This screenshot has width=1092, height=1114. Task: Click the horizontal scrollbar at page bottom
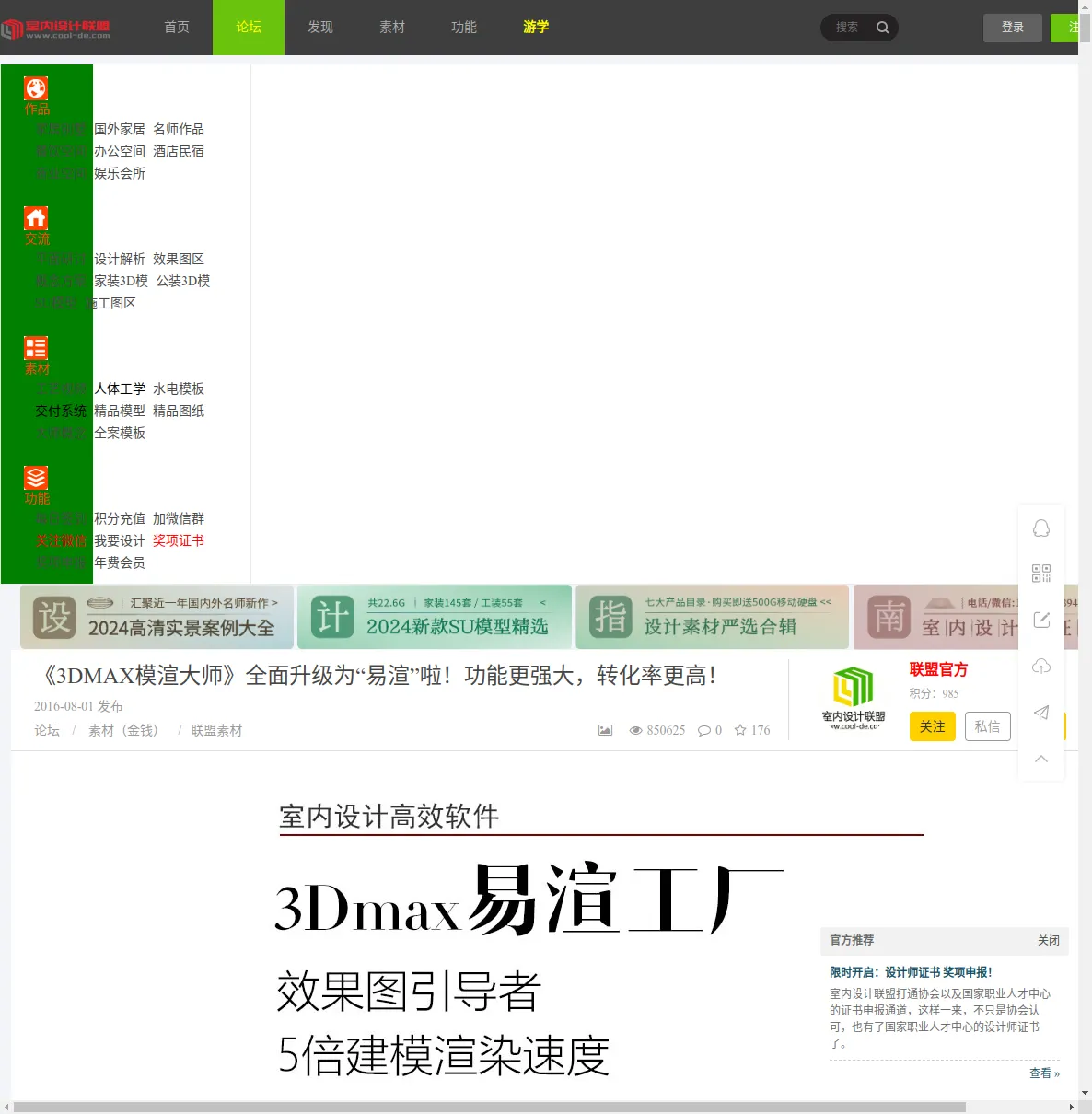coord(489,1107)
